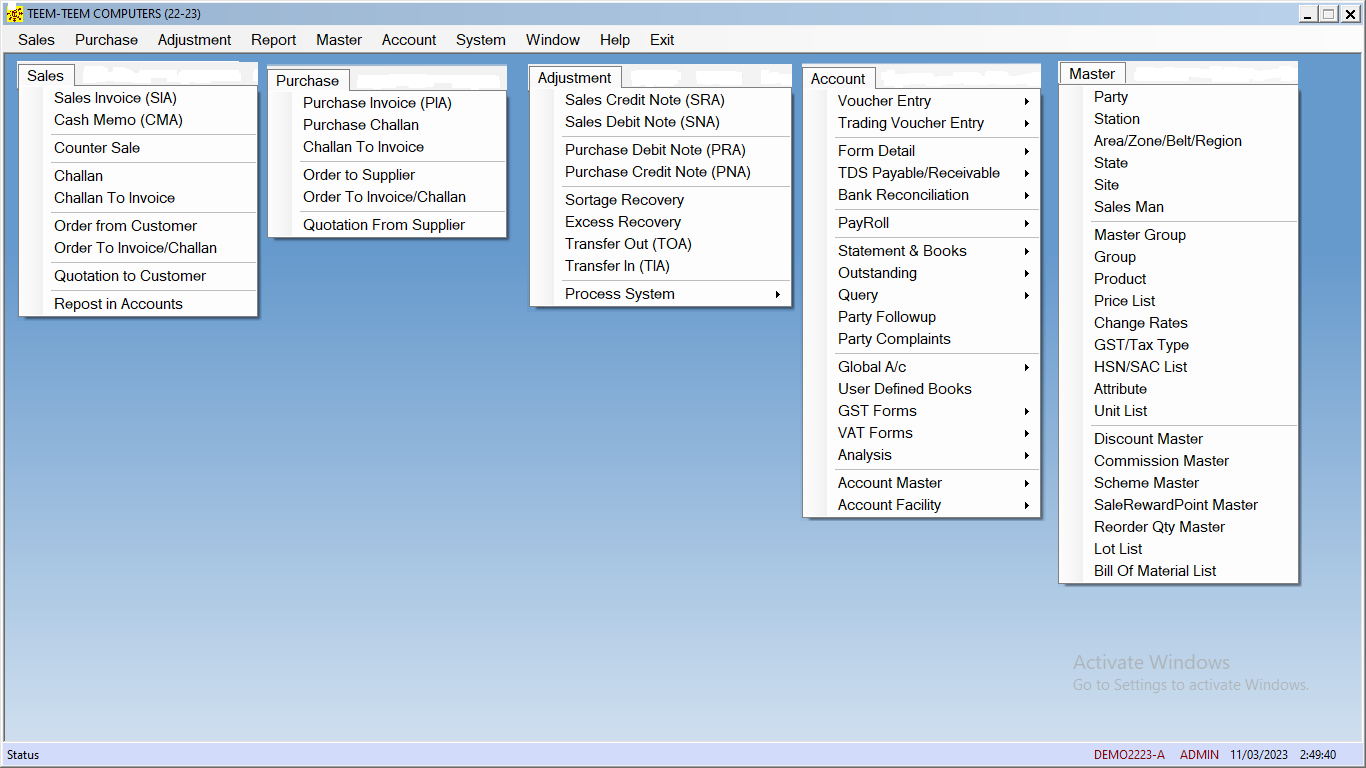Viewport: 1366px width, 768px height.
Task: Click the application icon in title bar
Action: coord(15,14)
